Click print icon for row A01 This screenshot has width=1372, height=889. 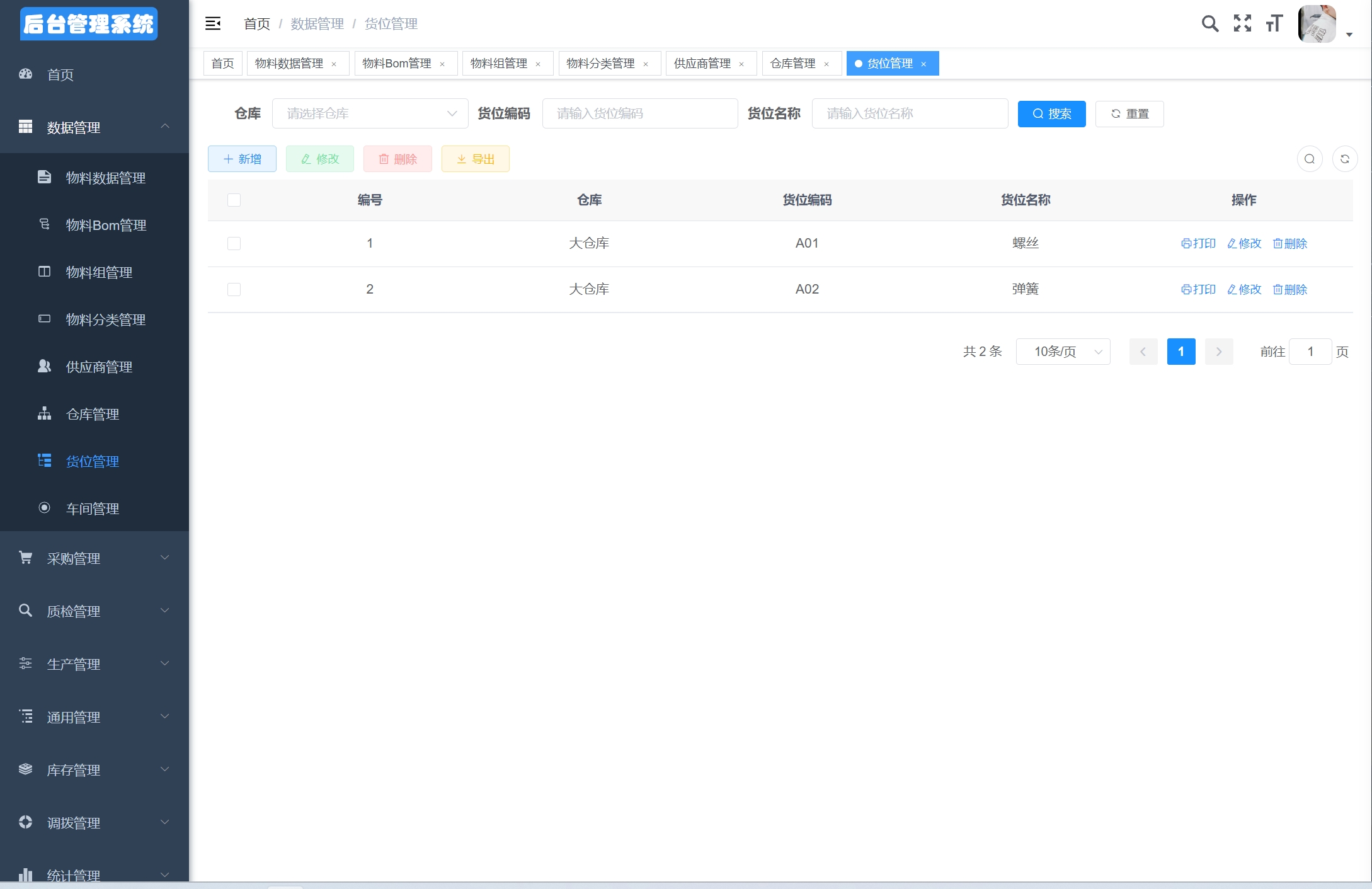point(1198,243)
